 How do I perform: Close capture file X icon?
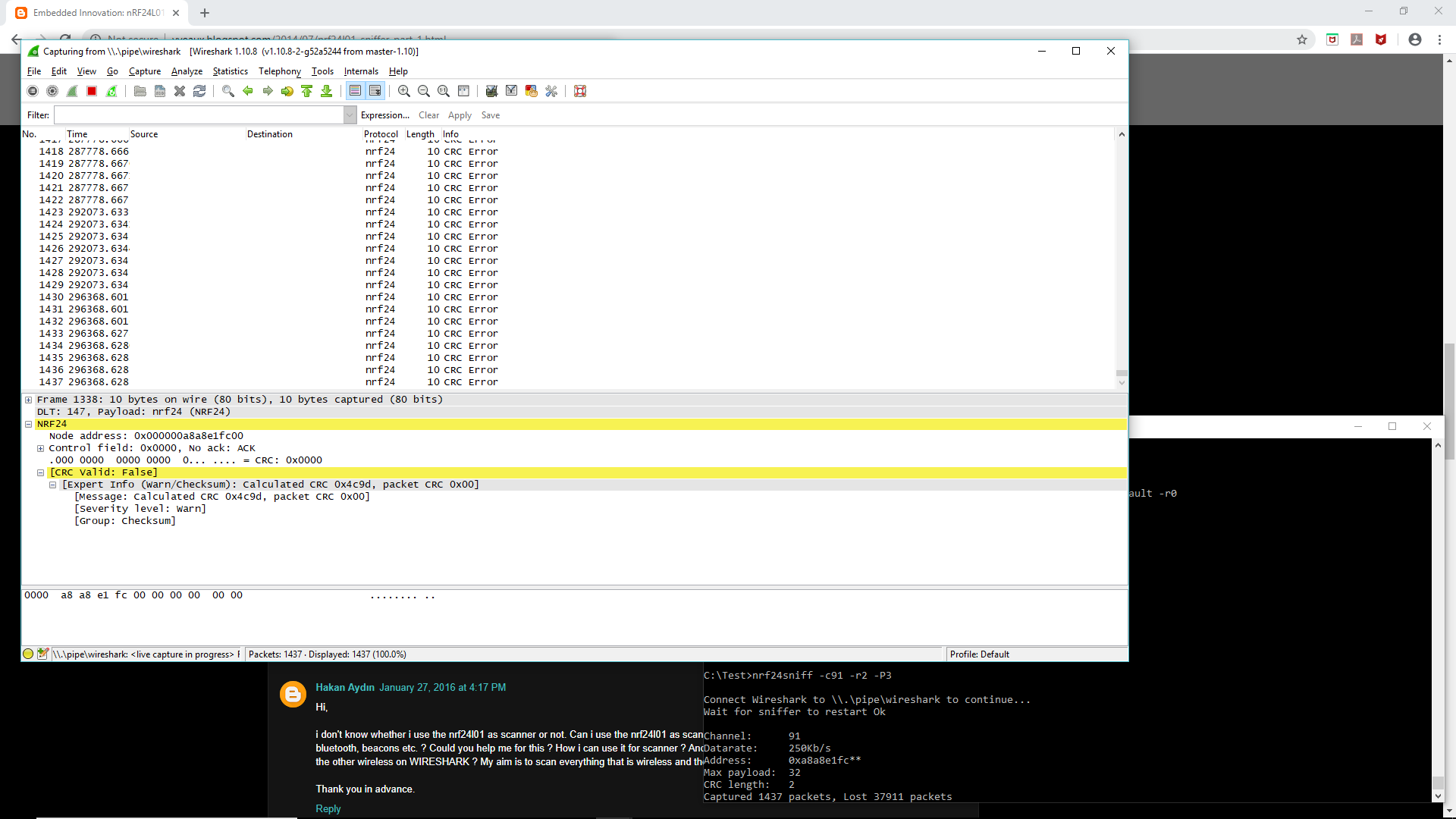coord(180,91)
